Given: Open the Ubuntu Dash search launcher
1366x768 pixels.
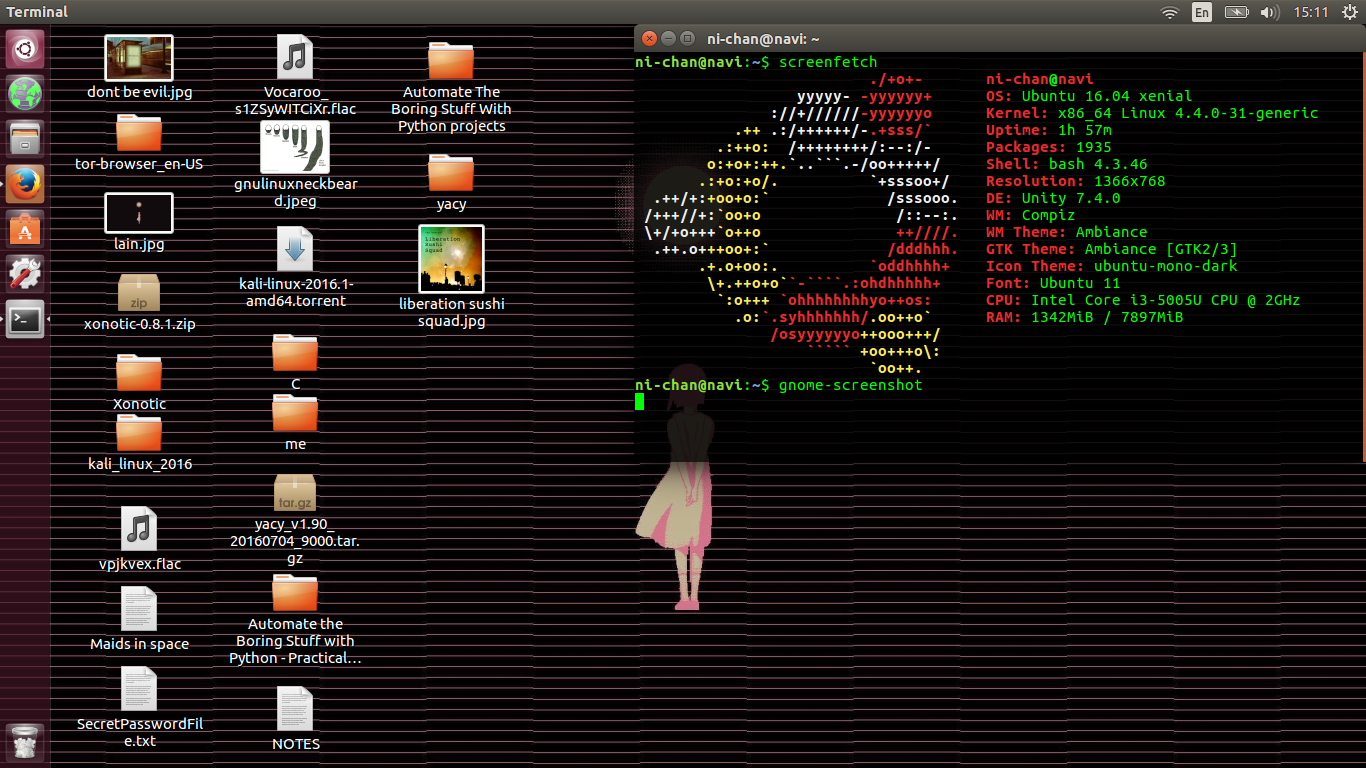Looking at the screenshot, I should 25,48.
